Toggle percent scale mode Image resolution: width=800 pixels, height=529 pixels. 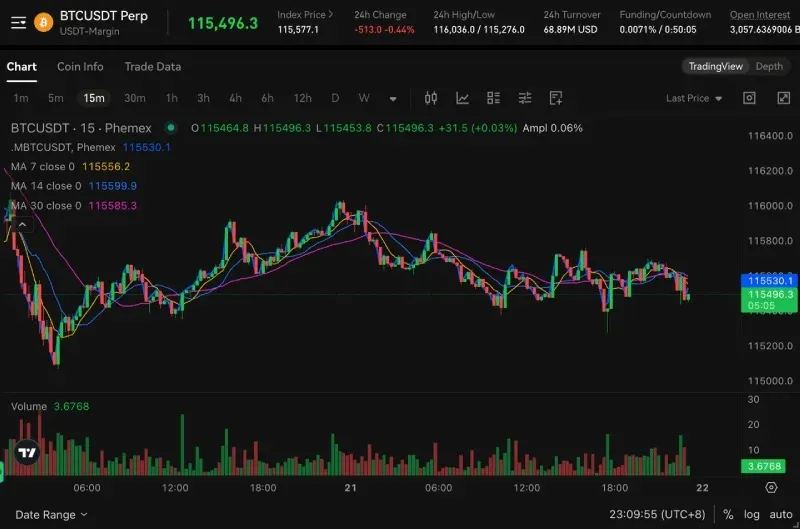coord(728,515)
